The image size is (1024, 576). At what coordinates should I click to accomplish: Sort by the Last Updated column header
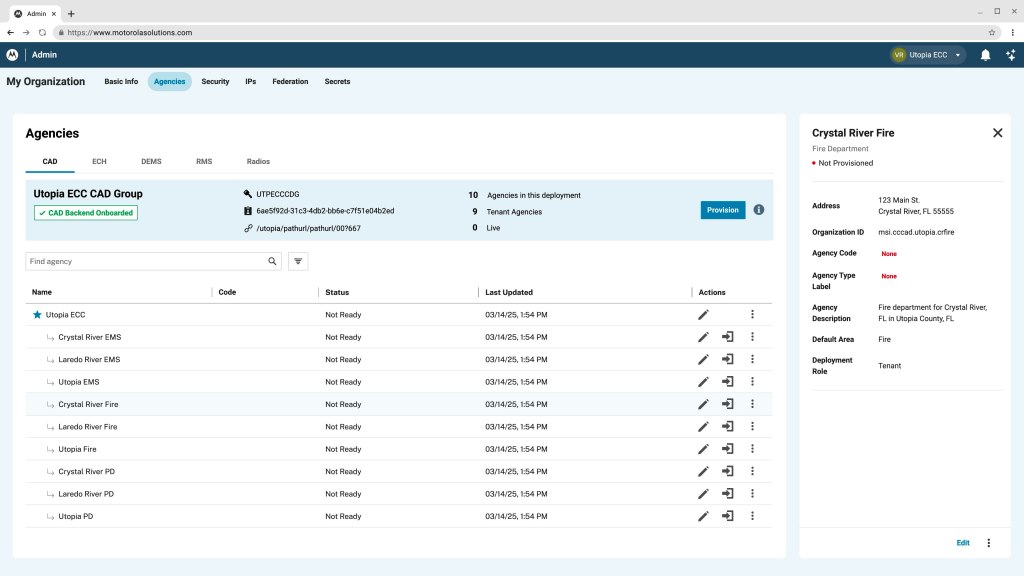pyautogui.click(x=509, y=292)
